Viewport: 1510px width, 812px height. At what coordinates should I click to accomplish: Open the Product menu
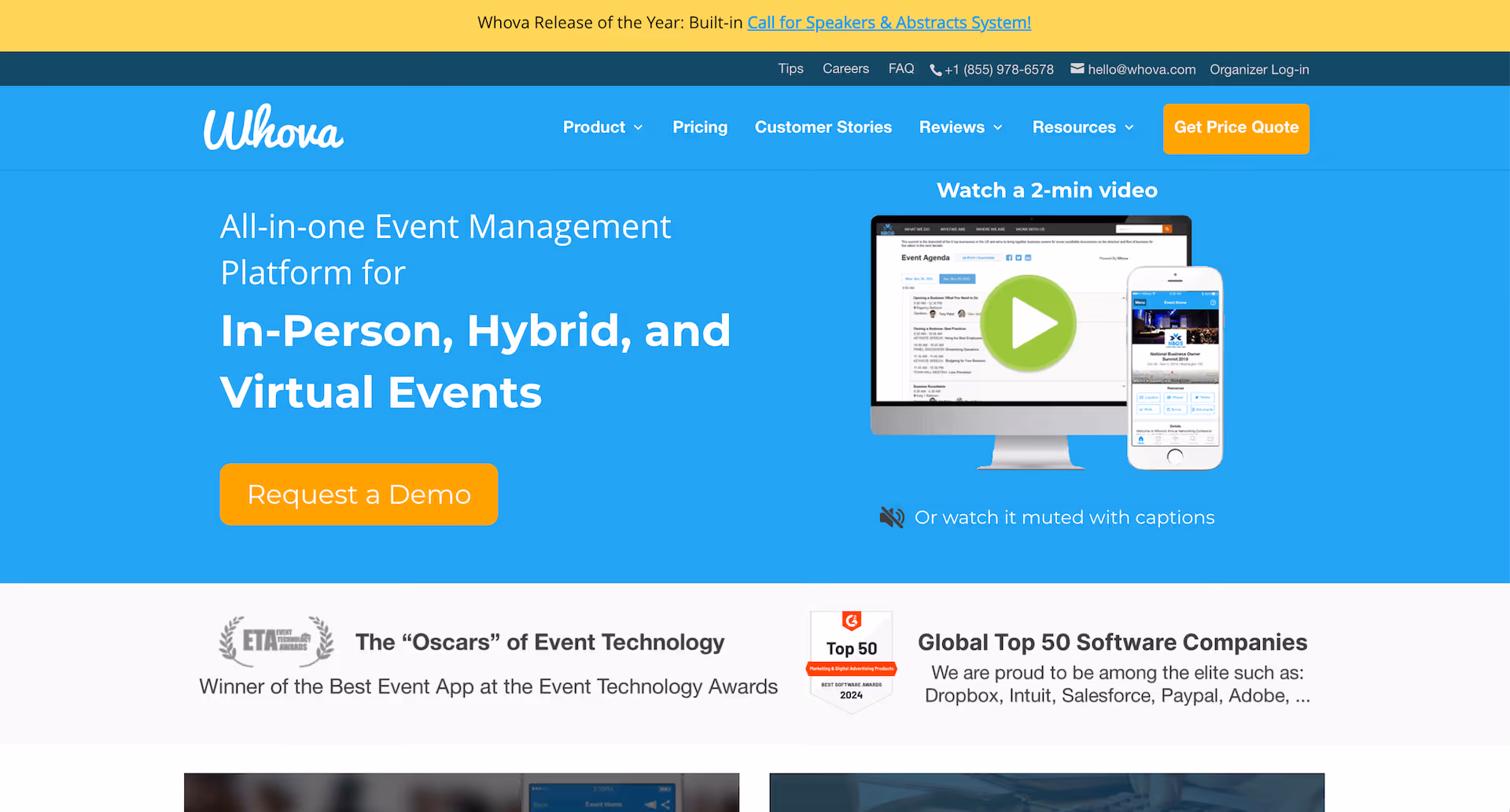(603, 127)
